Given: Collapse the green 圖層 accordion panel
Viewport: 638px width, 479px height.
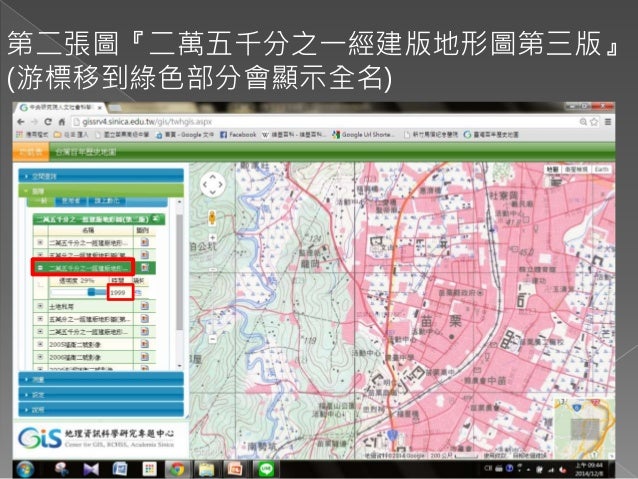Looking at the screenshot, I should tap(101, 190).
